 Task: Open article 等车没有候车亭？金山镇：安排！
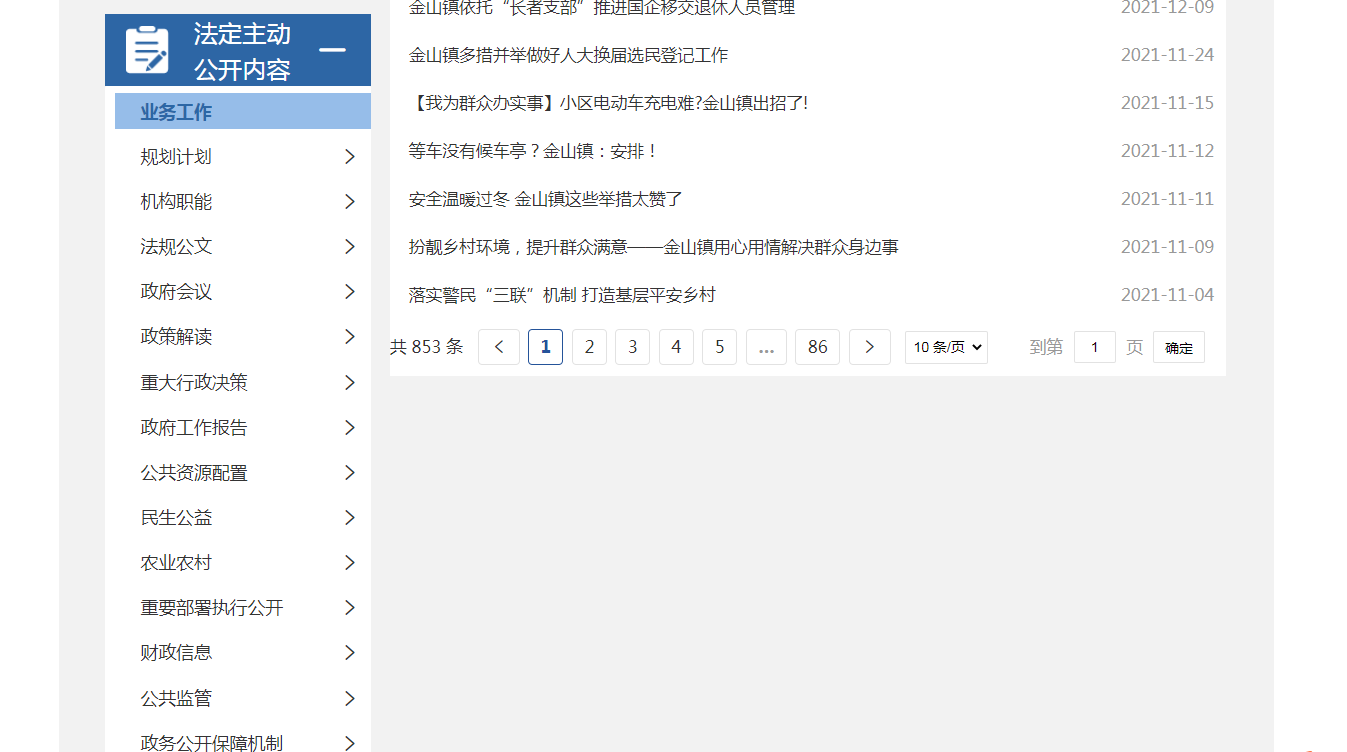(x=533, y=151)
